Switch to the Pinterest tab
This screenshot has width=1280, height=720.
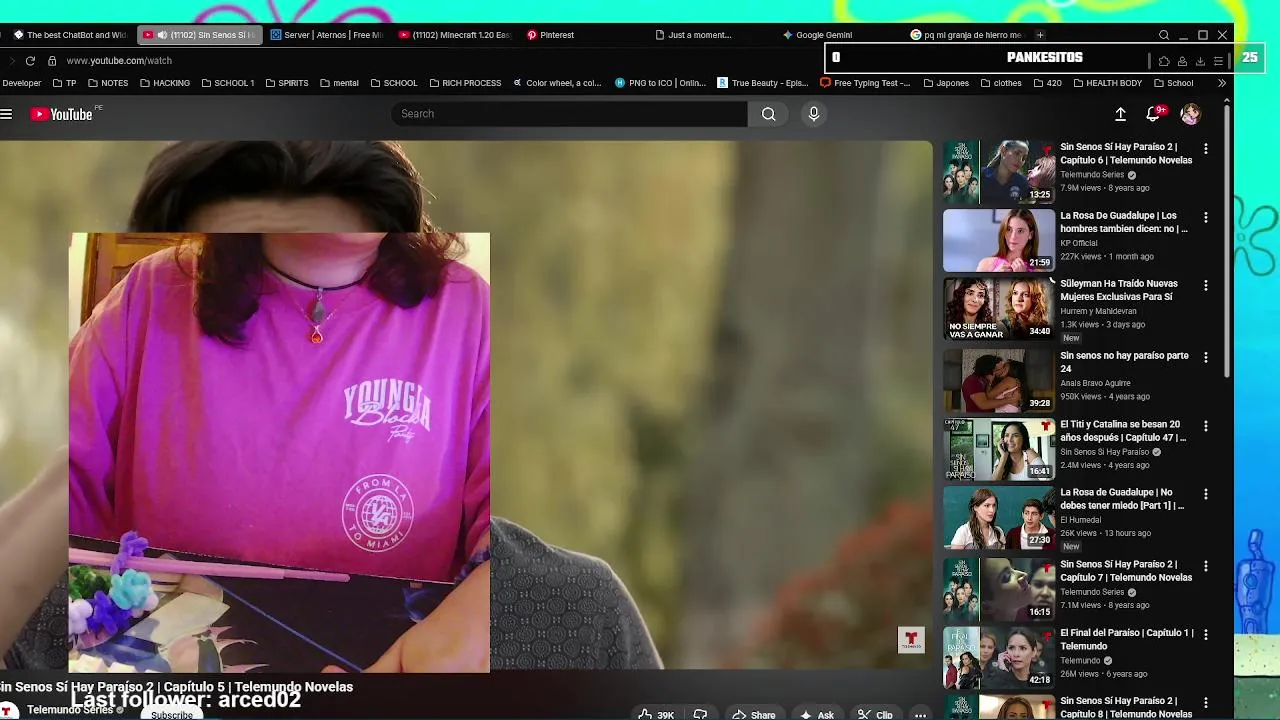(x=551, y=35)
